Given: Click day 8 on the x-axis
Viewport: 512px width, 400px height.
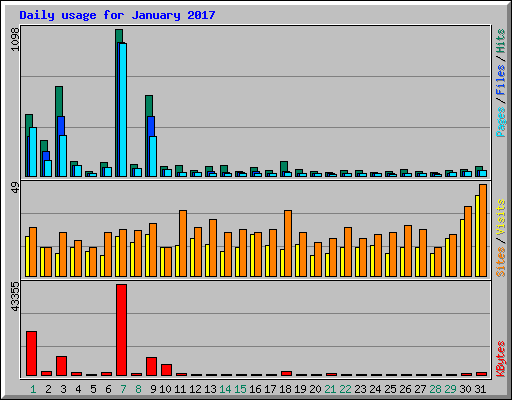Looking at the screenshot, I should pyautogui.click(x=138, y=389).
